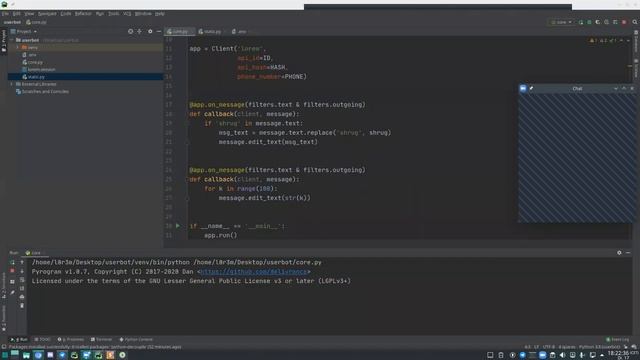Toggle the Structure side tab on left edge
Image resolution: width=640 pixels, height=360 pixels.
(4, 286)
